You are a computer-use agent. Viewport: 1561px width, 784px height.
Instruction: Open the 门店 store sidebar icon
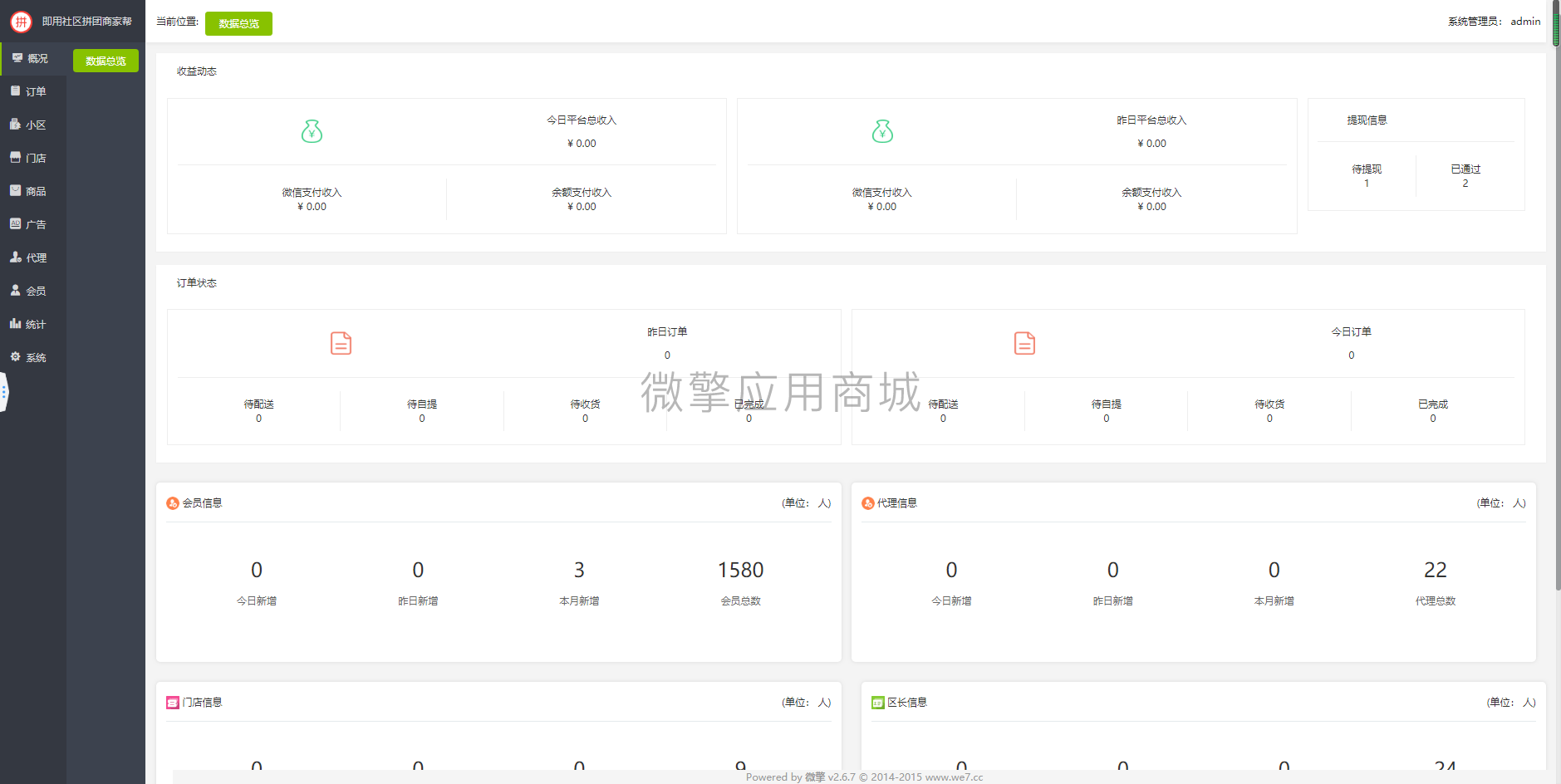(15, 158)
